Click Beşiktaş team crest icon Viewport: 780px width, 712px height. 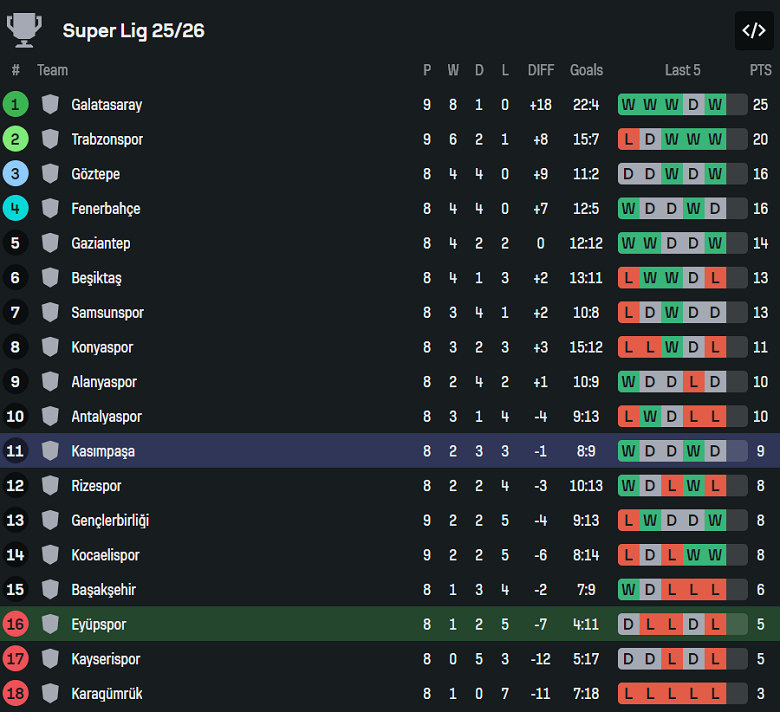[50, 278]
